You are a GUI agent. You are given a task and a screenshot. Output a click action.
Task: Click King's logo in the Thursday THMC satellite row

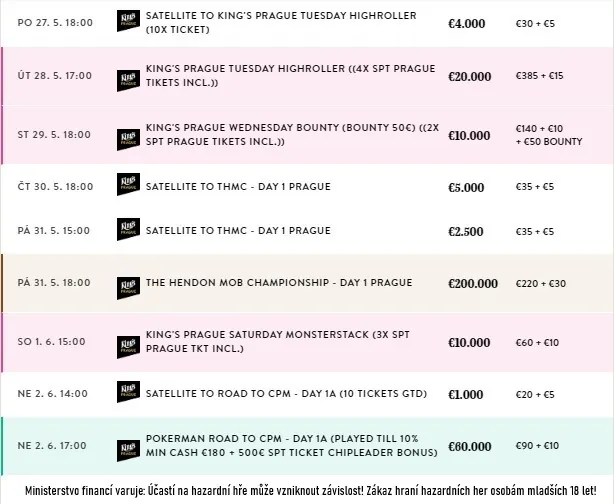tap(128, 187)
